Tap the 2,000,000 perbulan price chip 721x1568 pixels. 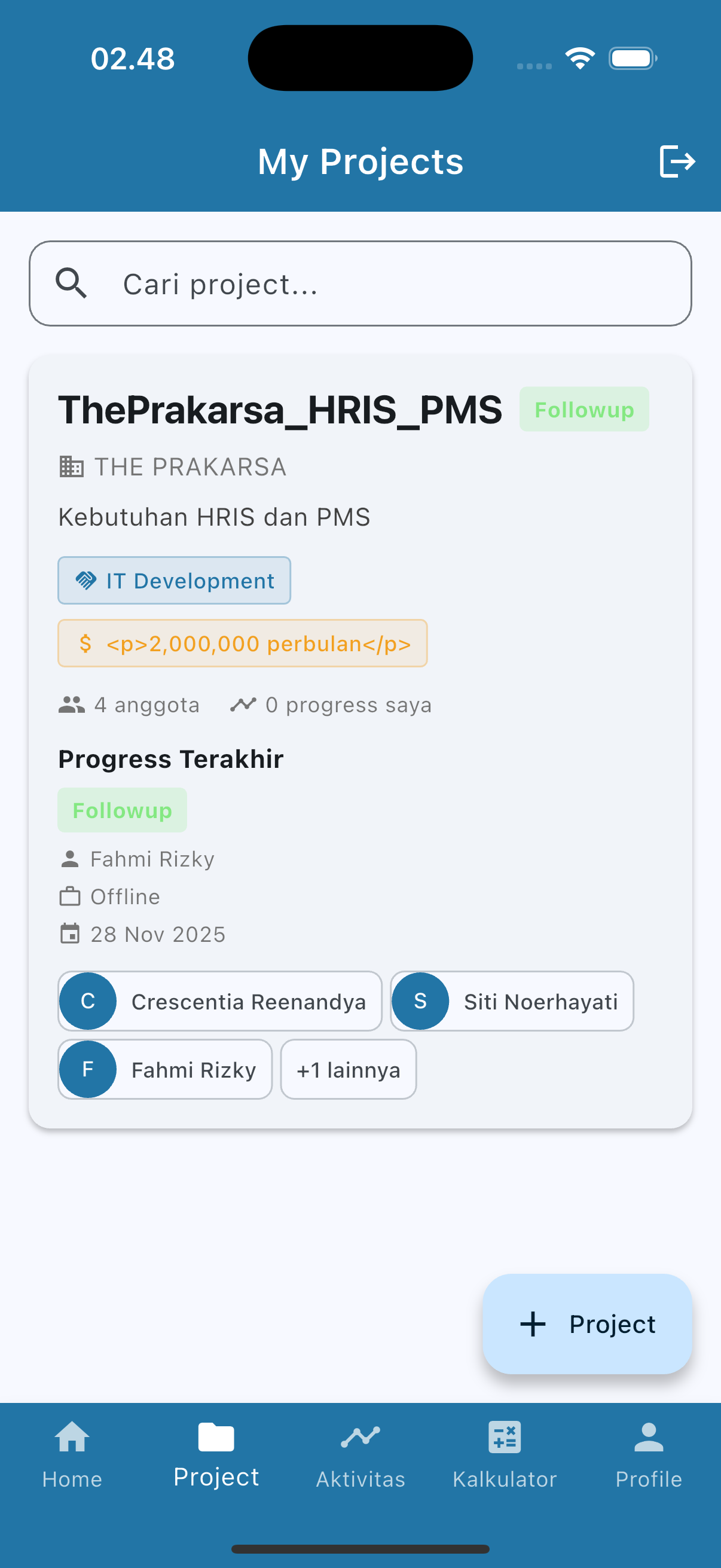click(x=242, y=643)
